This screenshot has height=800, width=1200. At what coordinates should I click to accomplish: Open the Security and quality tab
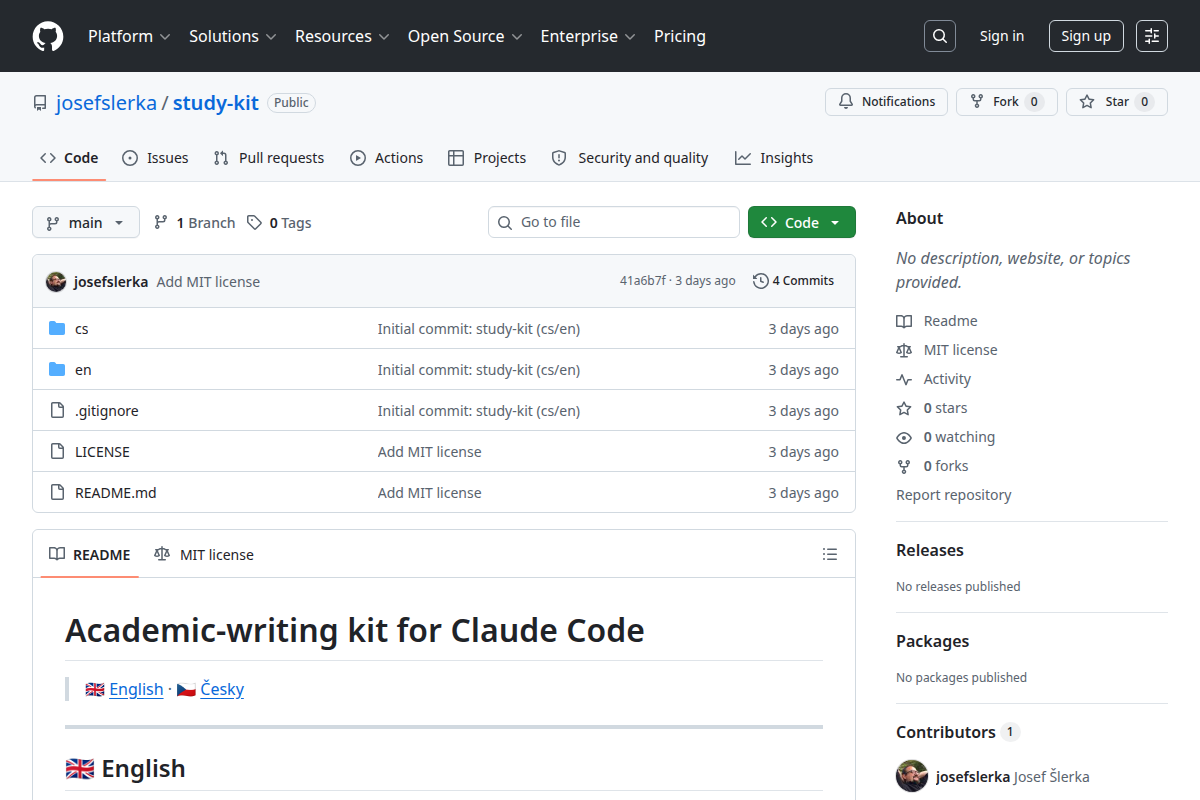(630, 158)
